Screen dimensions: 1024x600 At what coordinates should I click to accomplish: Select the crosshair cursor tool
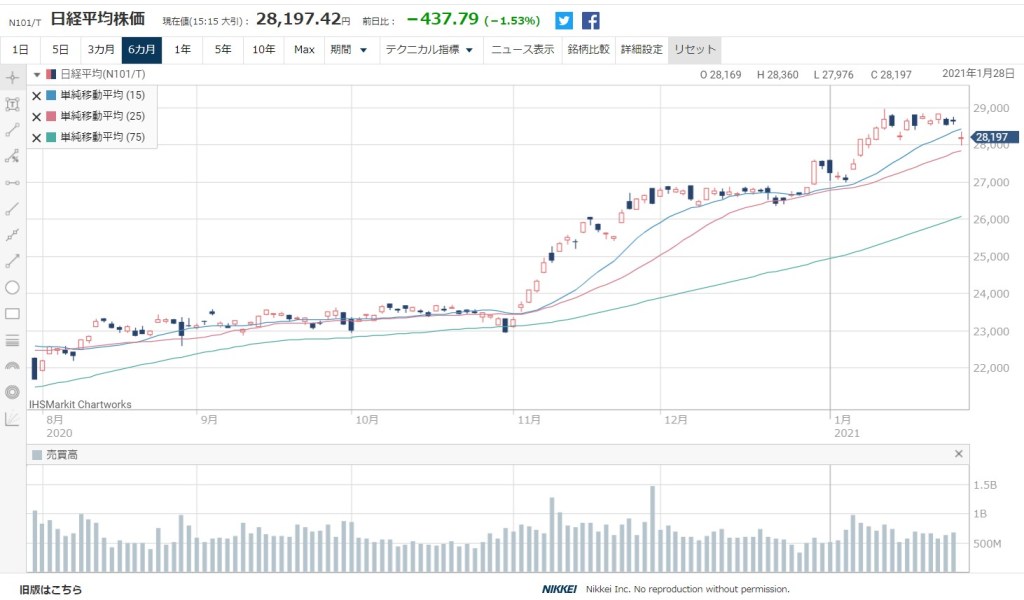[12, 77]
